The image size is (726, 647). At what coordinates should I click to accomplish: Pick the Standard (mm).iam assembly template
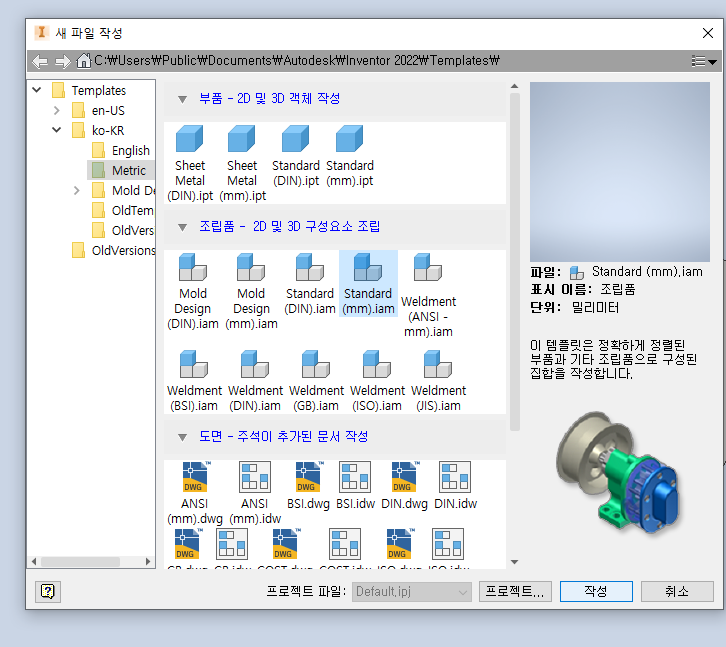click(x=368, y=284)
